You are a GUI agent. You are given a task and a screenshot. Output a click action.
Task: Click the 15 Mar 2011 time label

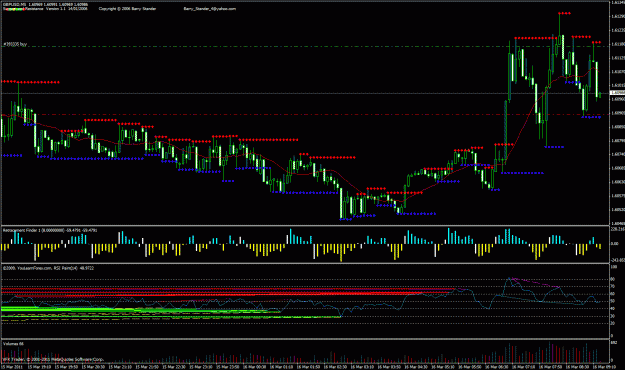pyautogui.click(x=12, y=367)
